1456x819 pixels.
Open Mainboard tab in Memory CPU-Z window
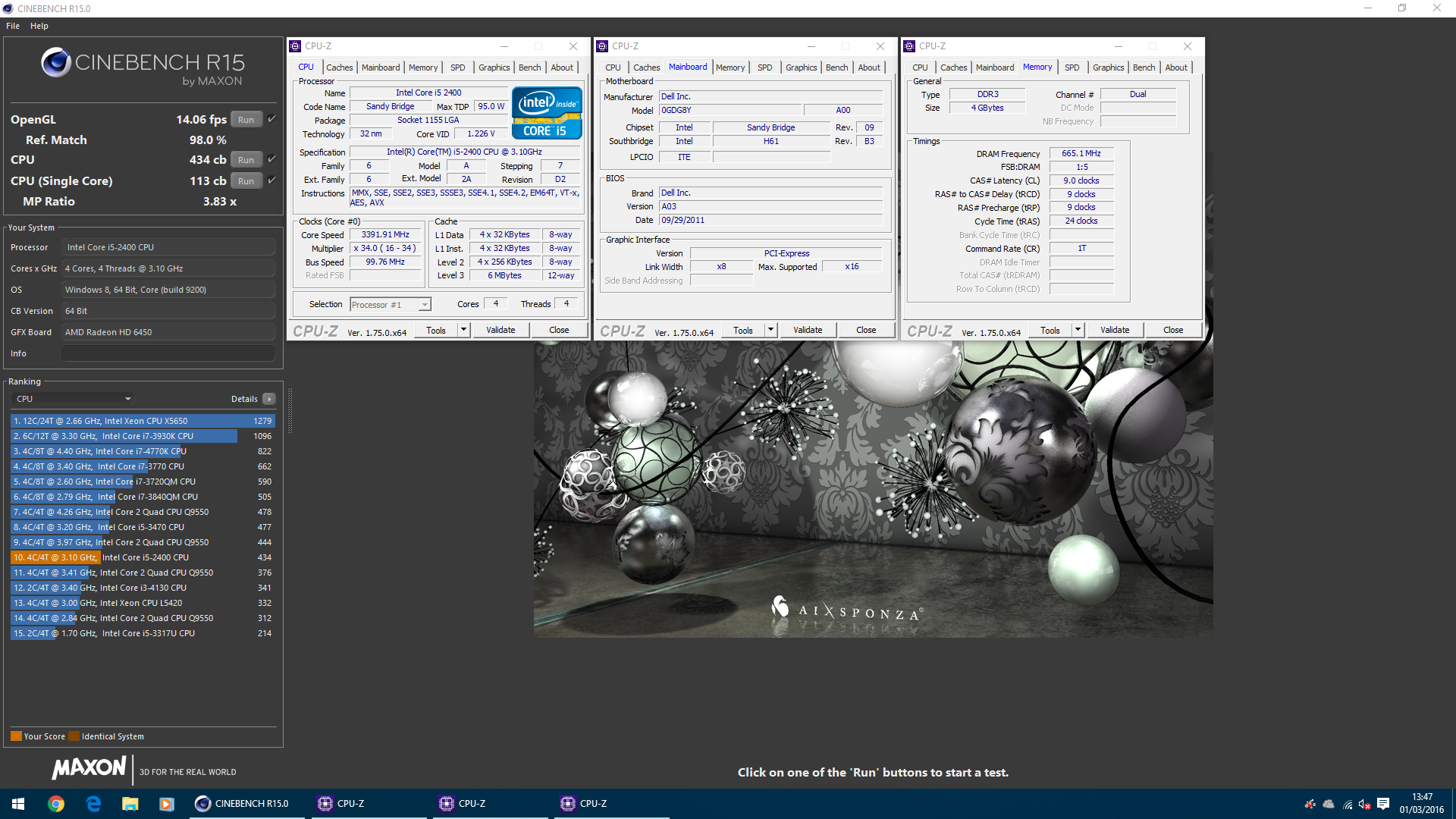tap(994, 67)
